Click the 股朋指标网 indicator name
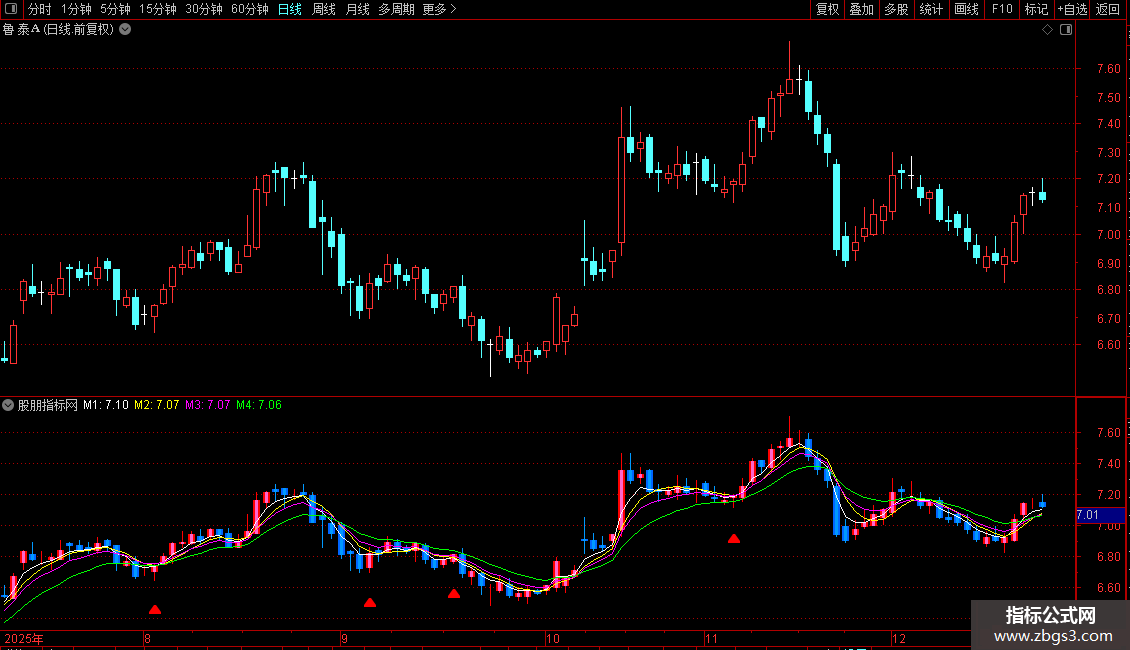Image resolution: width=1130 pixels, height=650 pixels. [48, 405]
